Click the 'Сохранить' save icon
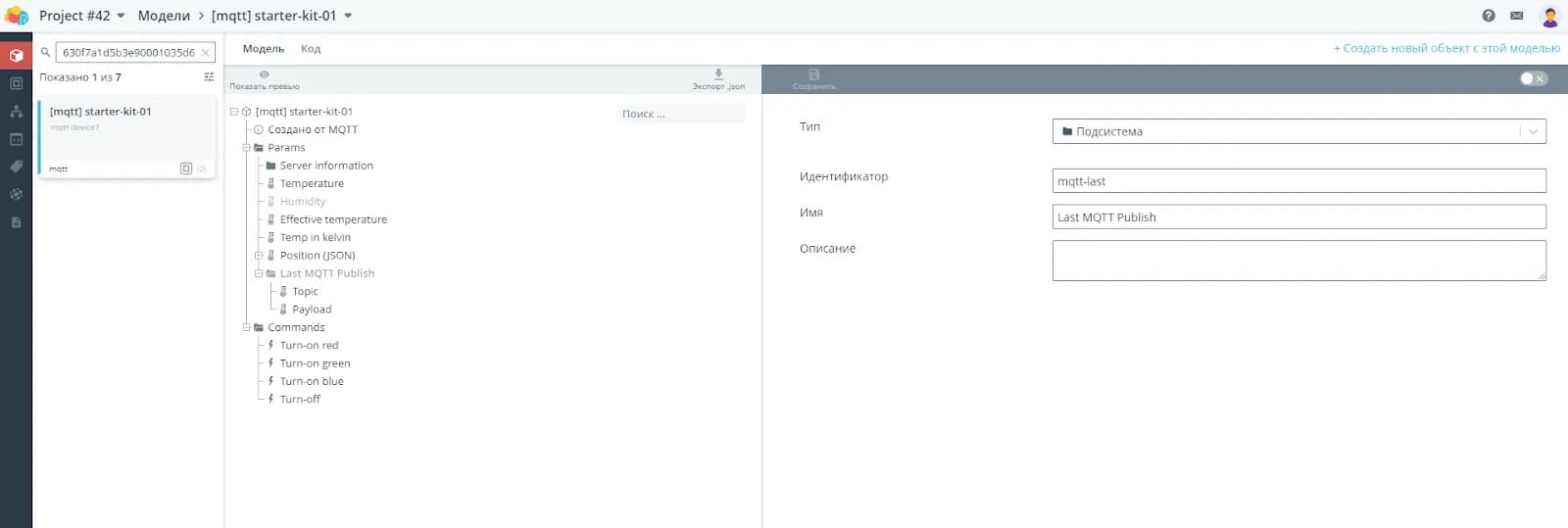1568x528 pixels. [x=813, y=75]
